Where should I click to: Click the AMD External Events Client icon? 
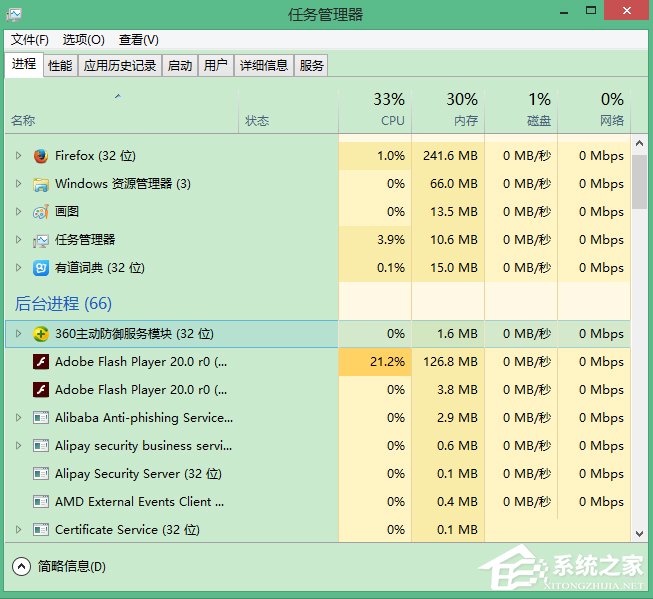tap(41, 502)
